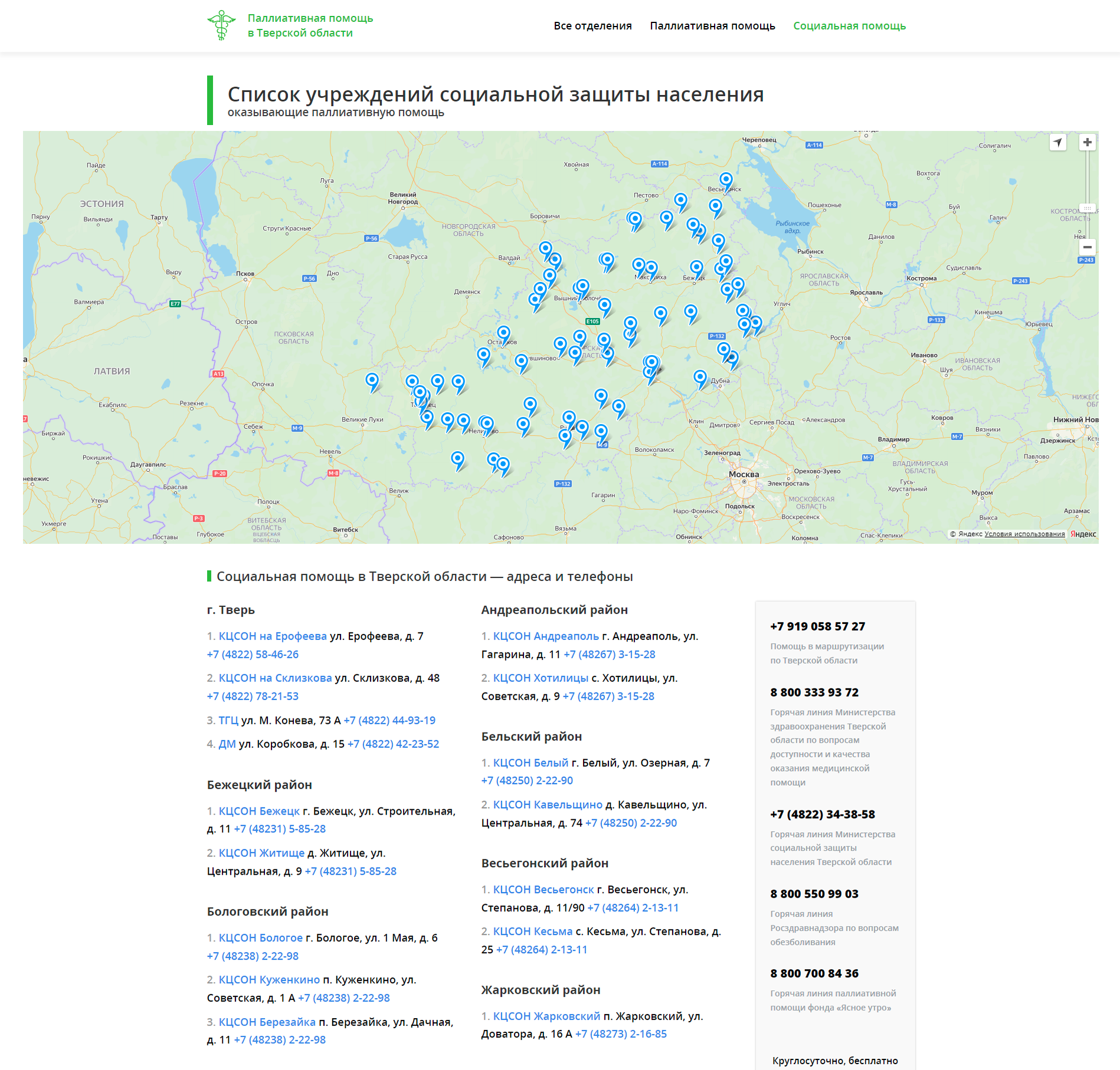Select the map pin at Весьегонск
Viewport: 1120px width, 1070px height.
(x=726, y=179)
